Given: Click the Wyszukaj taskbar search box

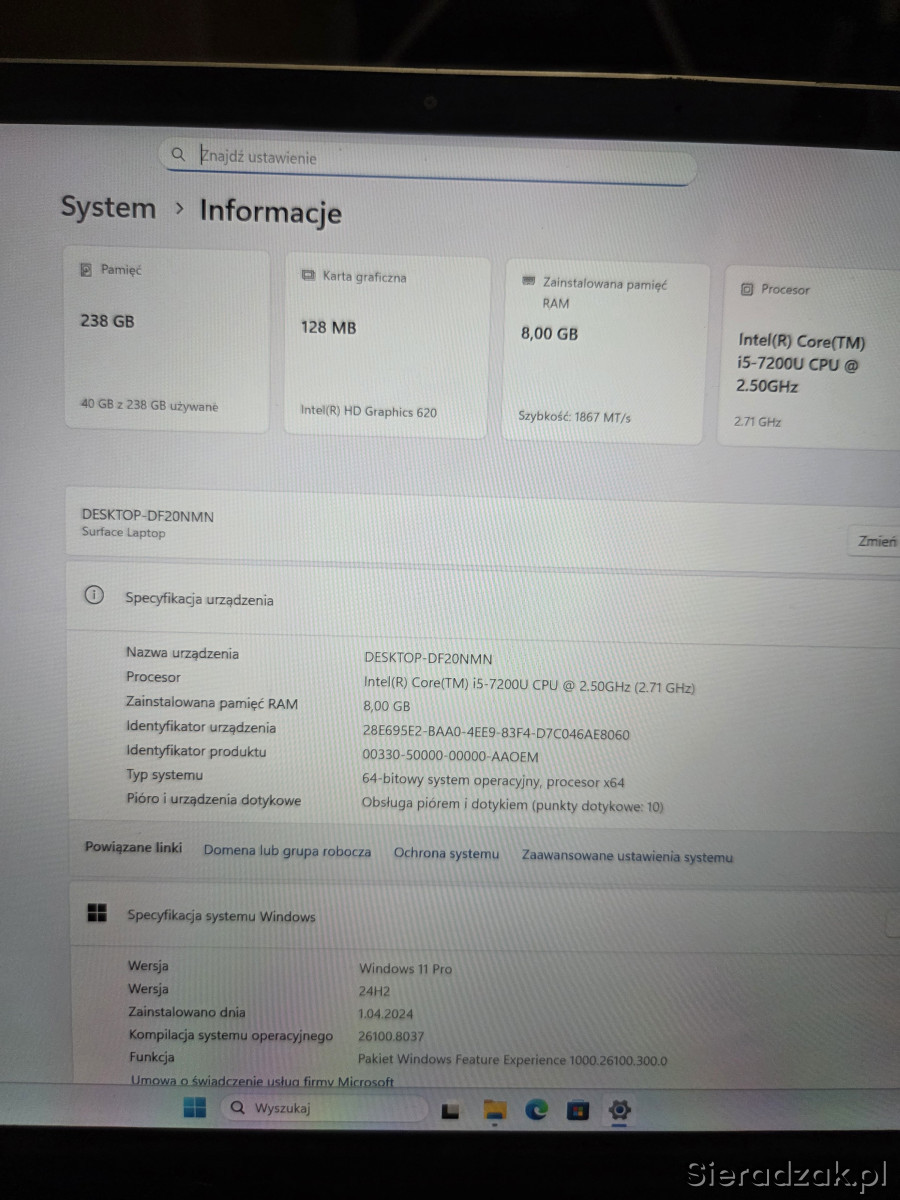Looking at the screenshot, I should [x=320, y=1108].
